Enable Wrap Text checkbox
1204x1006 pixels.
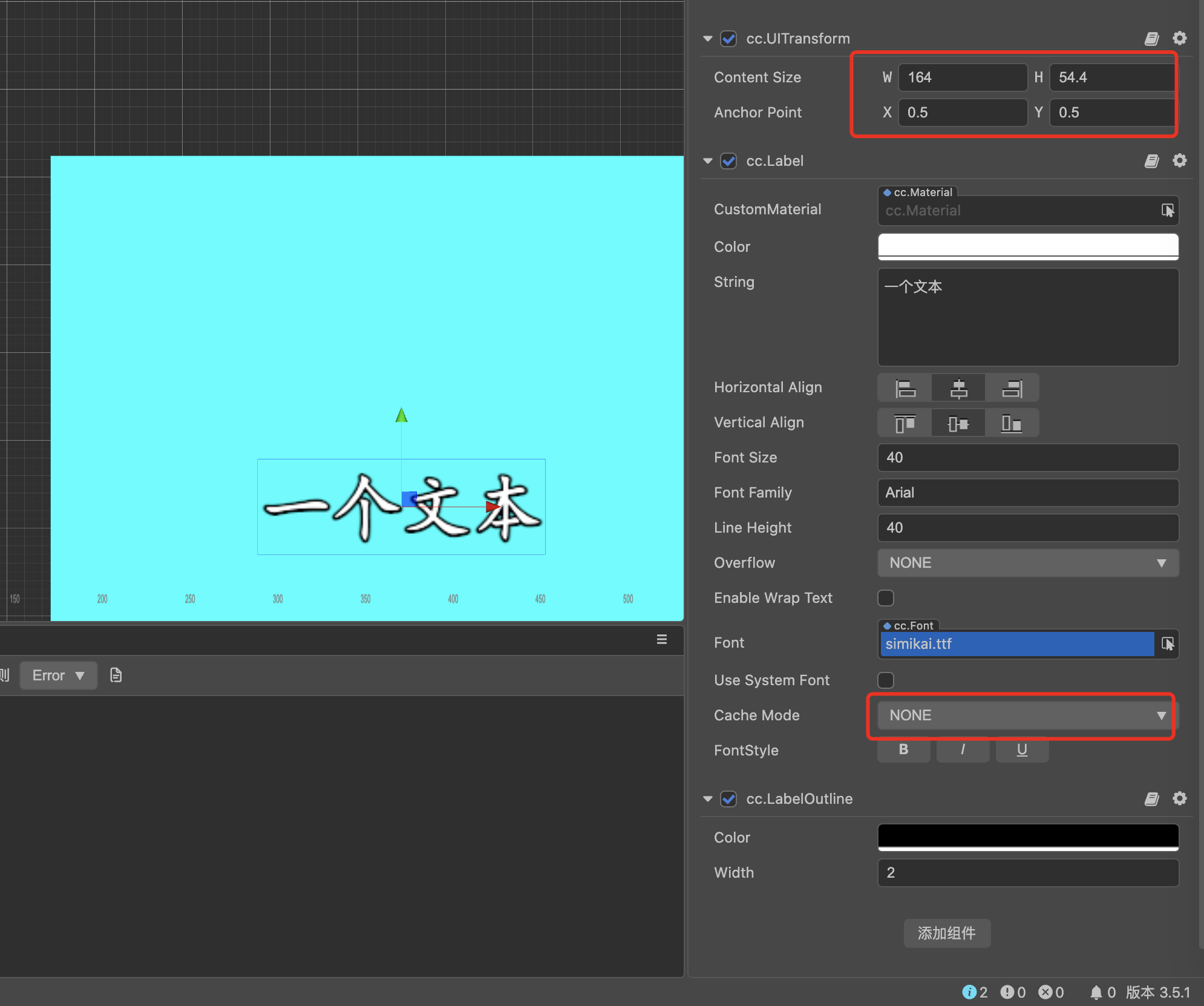[885, 598]
